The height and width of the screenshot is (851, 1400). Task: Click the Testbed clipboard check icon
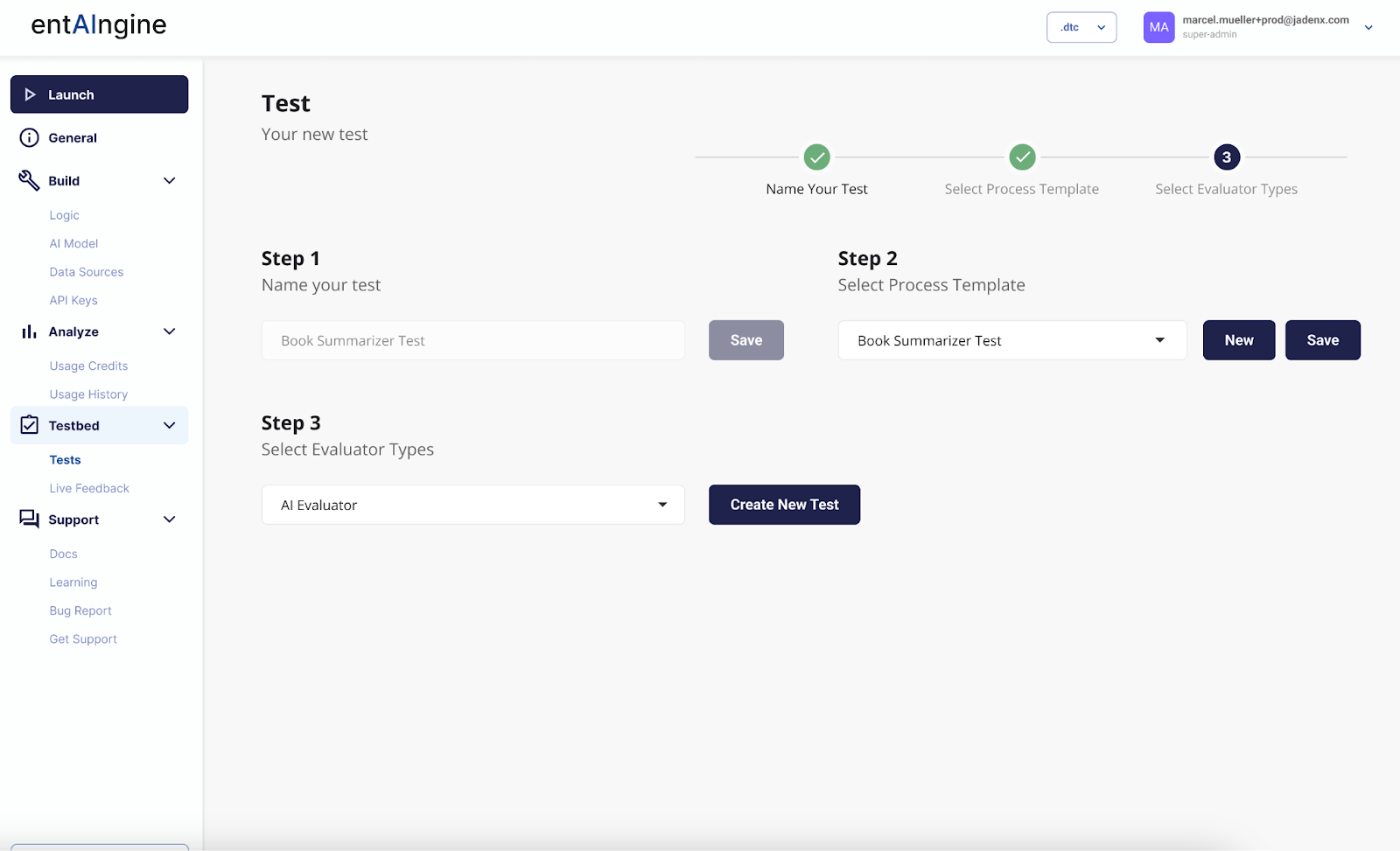tap(29, 425)
